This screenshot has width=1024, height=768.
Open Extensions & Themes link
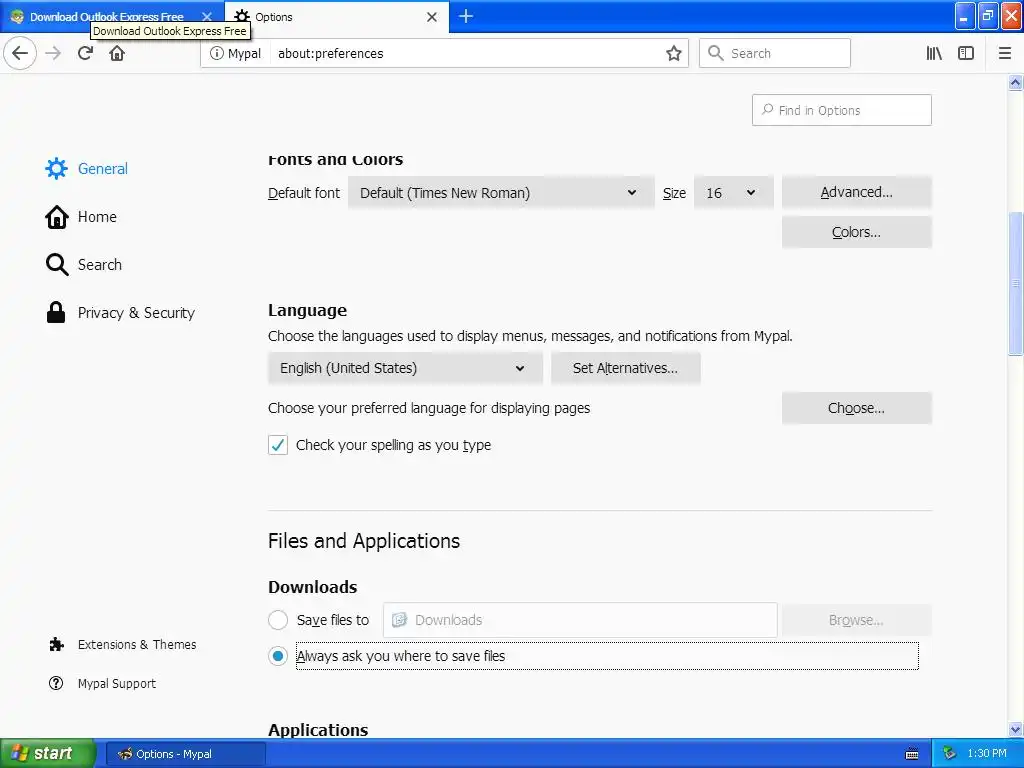(x=136, y=645)
